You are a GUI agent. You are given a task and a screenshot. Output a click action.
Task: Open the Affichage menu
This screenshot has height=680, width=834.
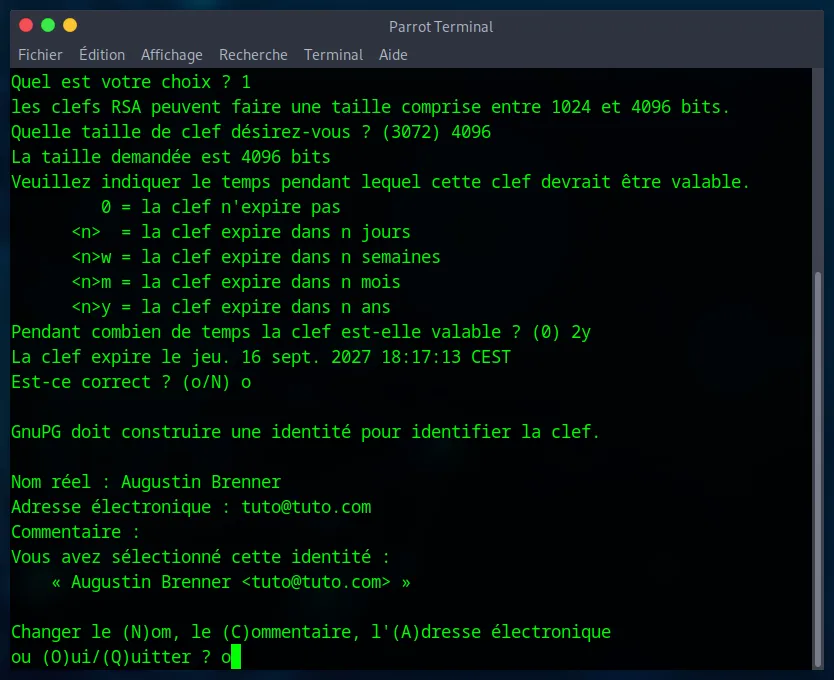(171, 55)
